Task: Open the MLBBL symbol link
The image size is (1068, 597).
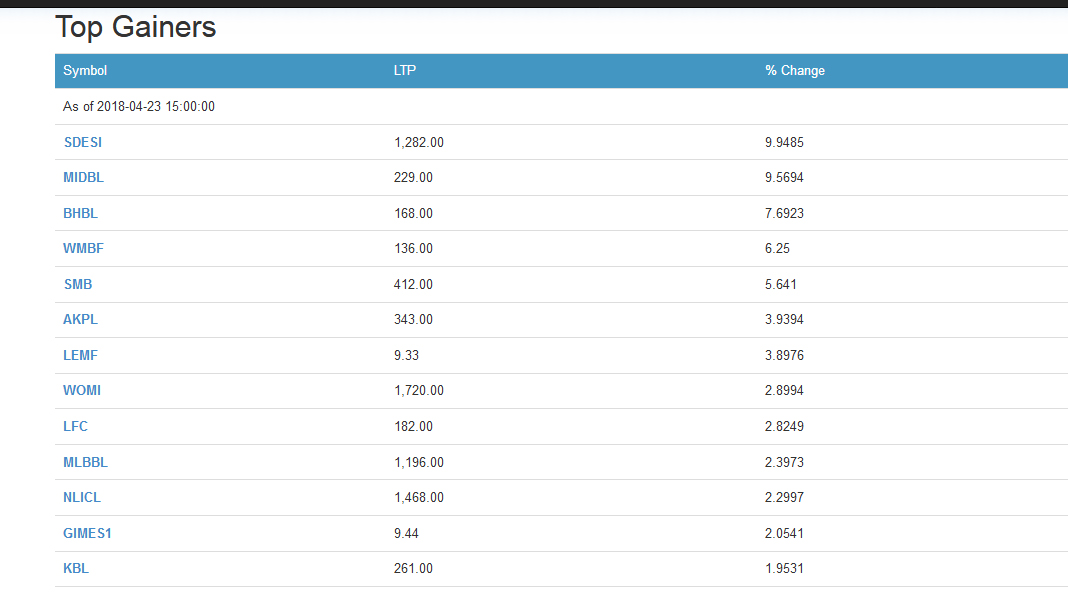Action: pyautogui.click(x=85, y=462)
